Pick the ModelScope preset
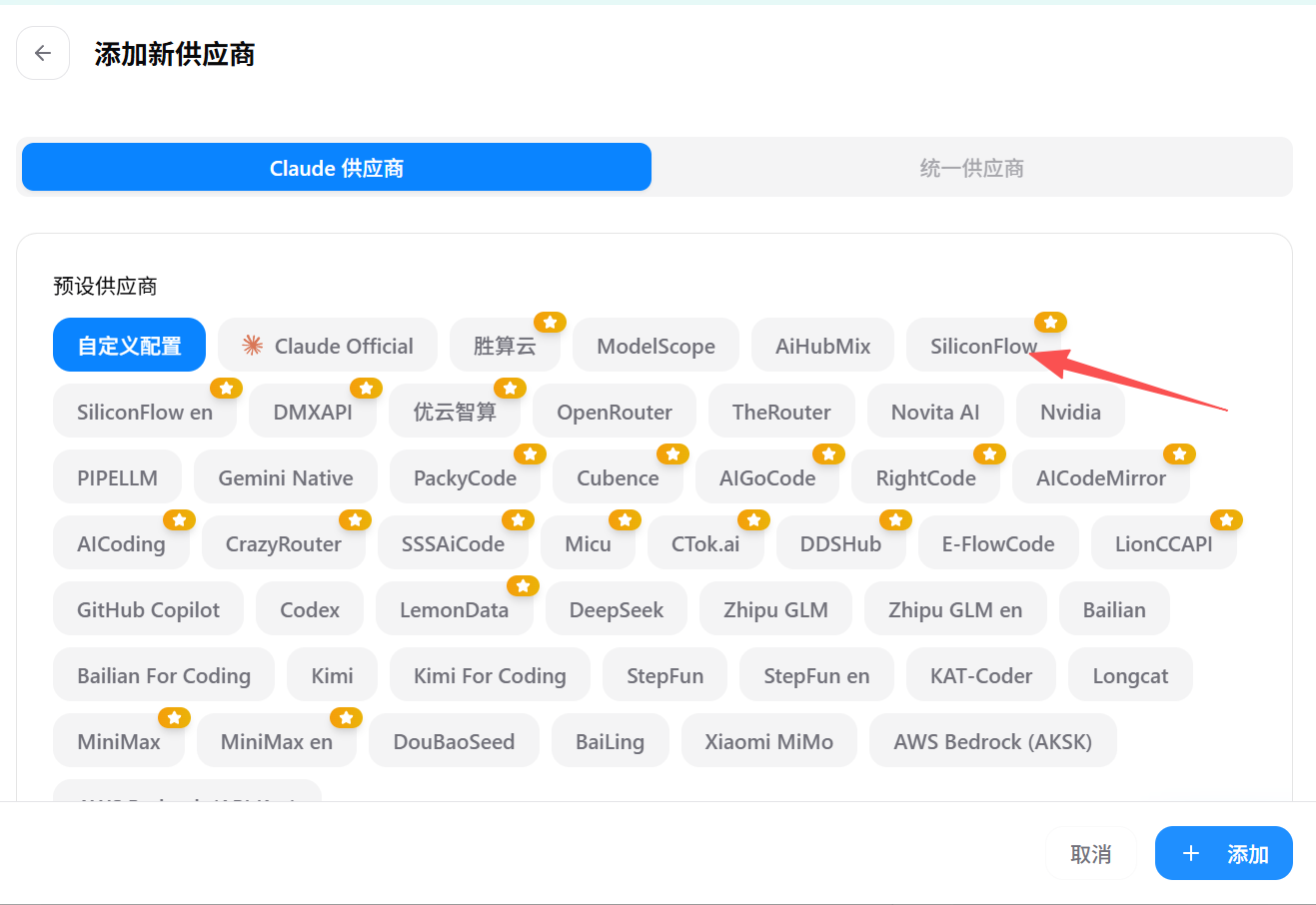 pyautogui.click(x=656, y=346)
